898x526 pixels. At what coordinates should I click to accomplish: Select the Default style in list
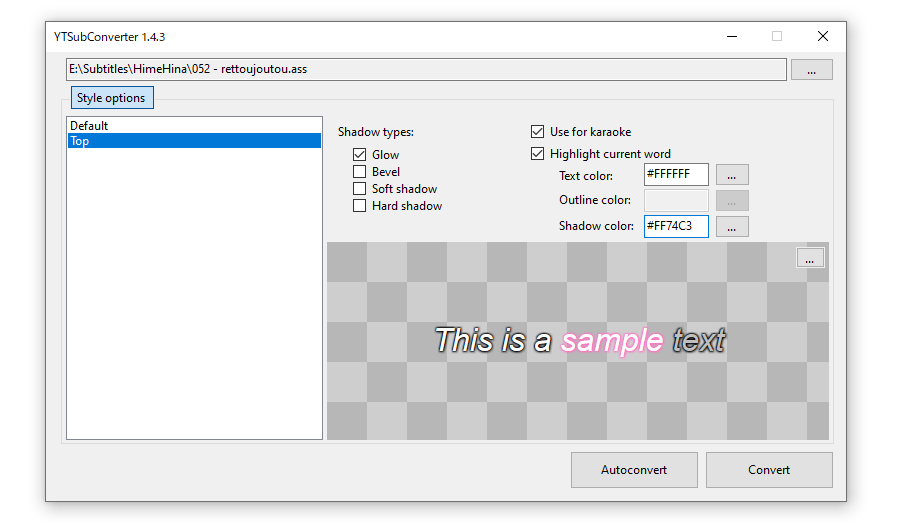194,125
